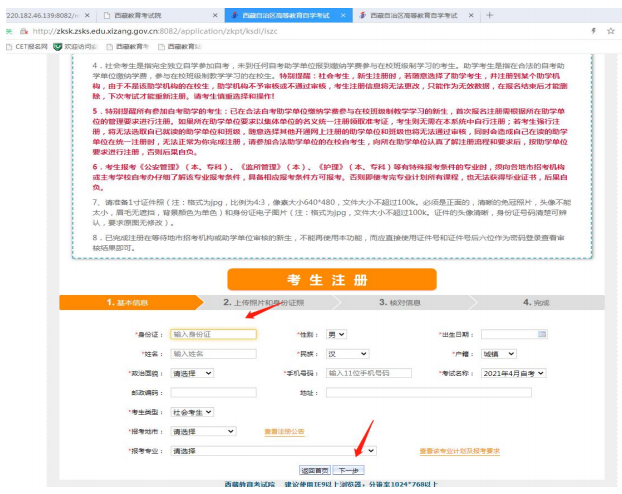
Task: Open a new browser tab with plus icon
Action: [x=489, y=16]
